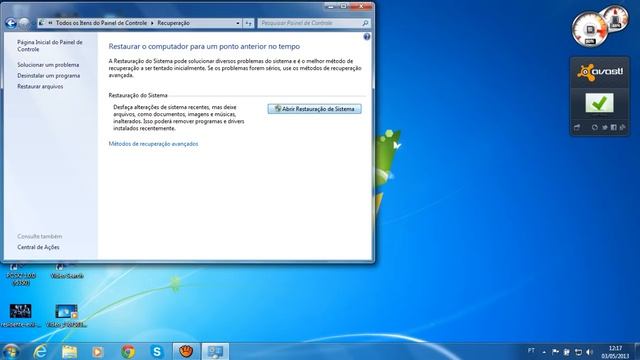Refresh the Control Panel address bar
Viewport: 640px width, 360px height.
point(249,23)
